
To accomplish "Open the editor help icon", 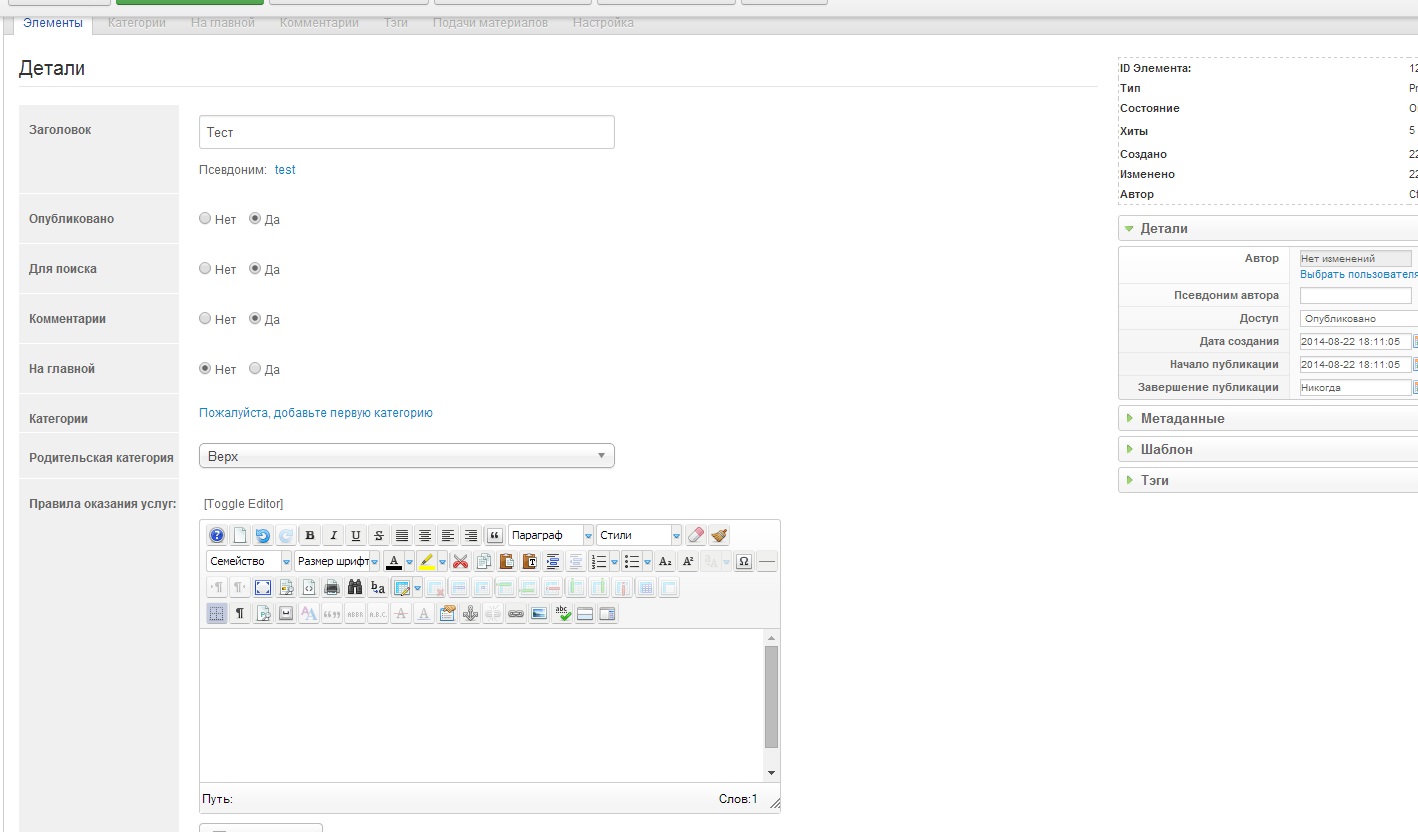I will [x=216, y=536].
